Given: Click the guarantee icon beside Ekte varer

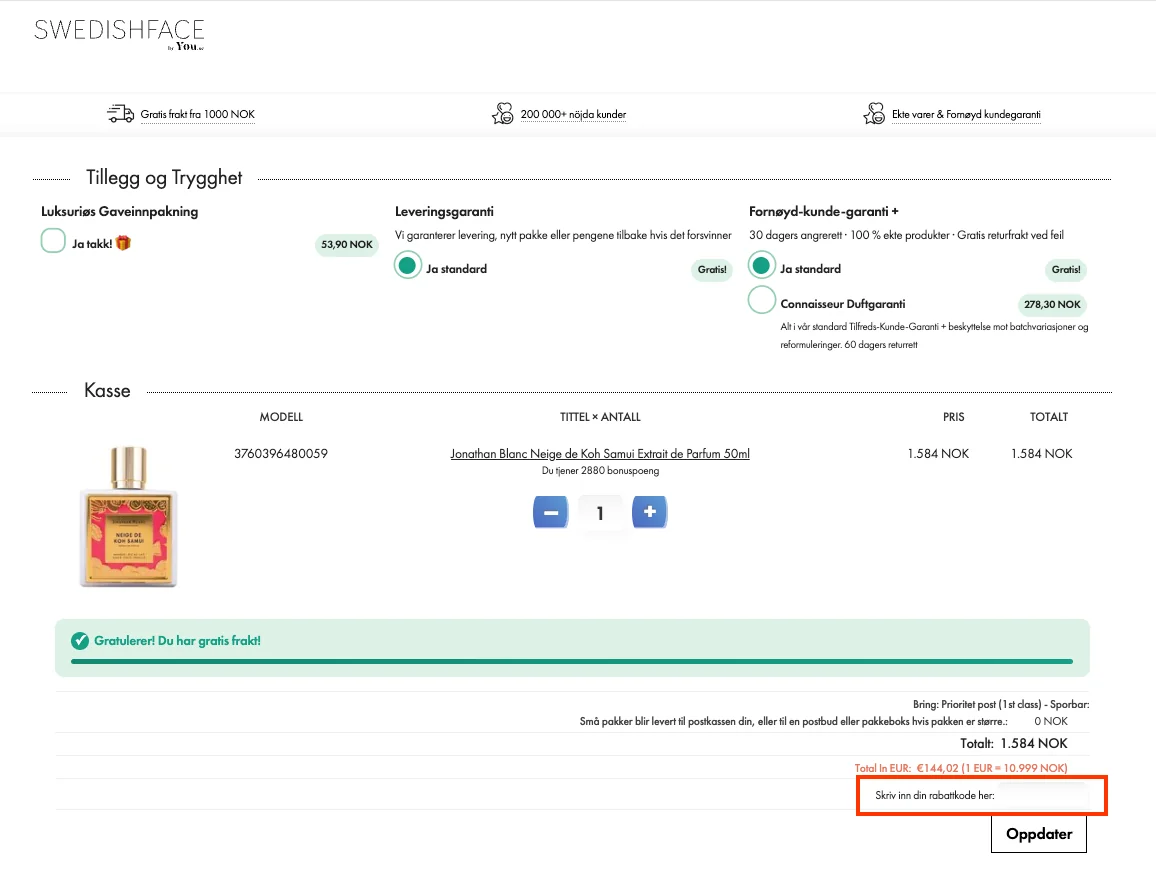Looking at the screenshot, I should tap(874, 114).
